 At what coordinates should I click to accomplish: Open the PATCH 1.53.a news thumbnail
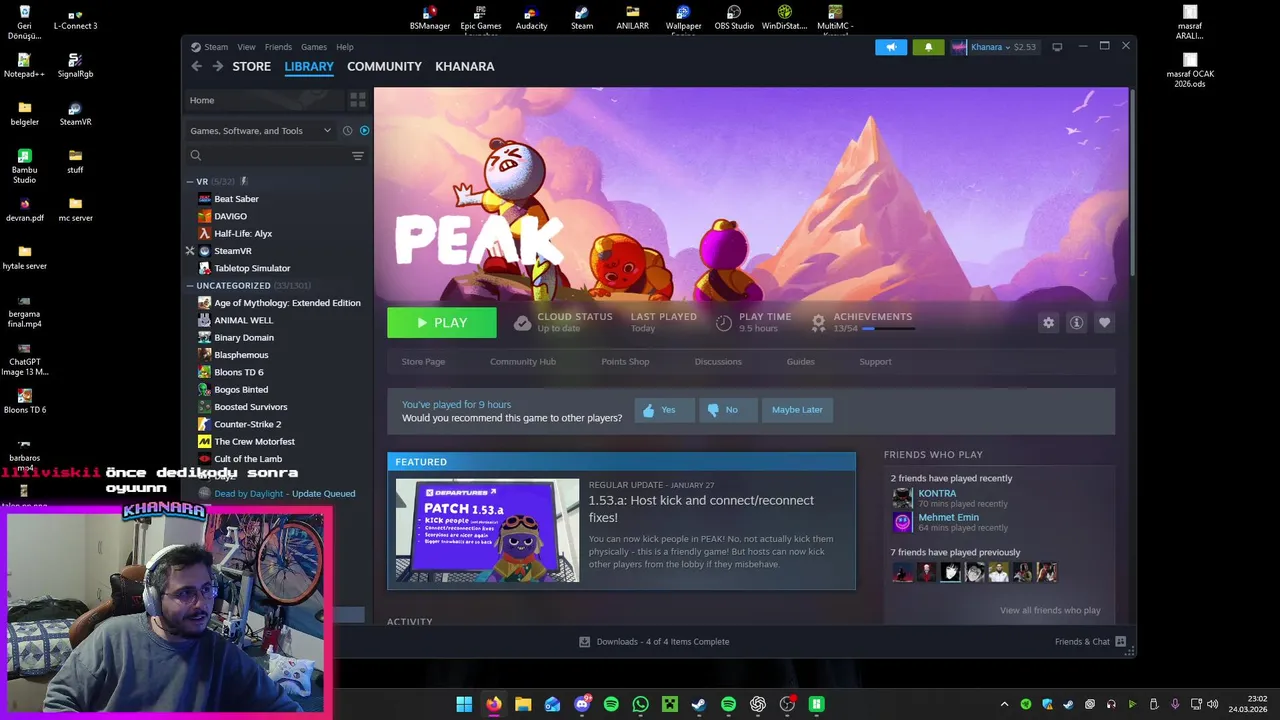[x=487, y=530]
